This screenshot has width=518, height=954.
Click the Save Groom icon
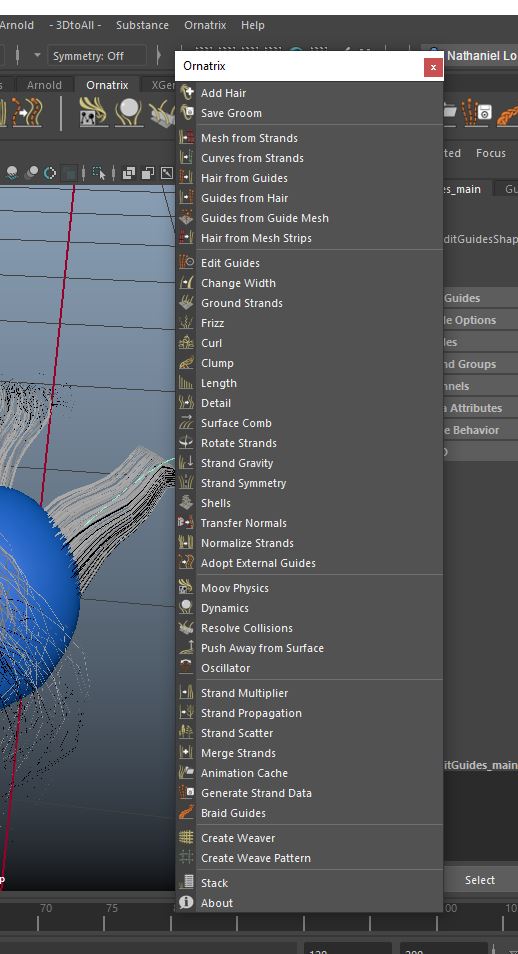click(x=186, y=113)
